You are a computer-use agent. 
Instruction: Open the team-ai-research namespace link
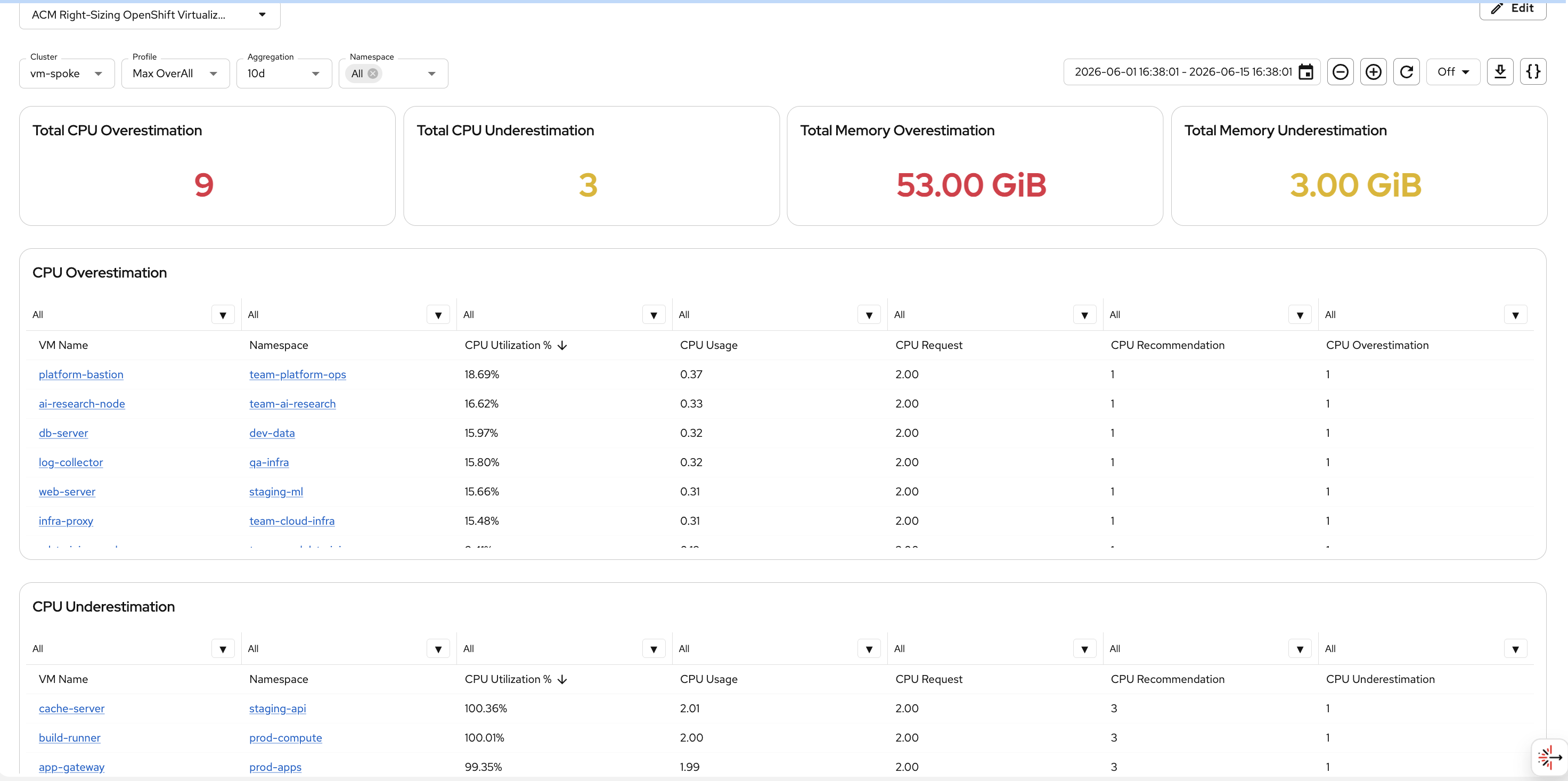coord(292,404)
